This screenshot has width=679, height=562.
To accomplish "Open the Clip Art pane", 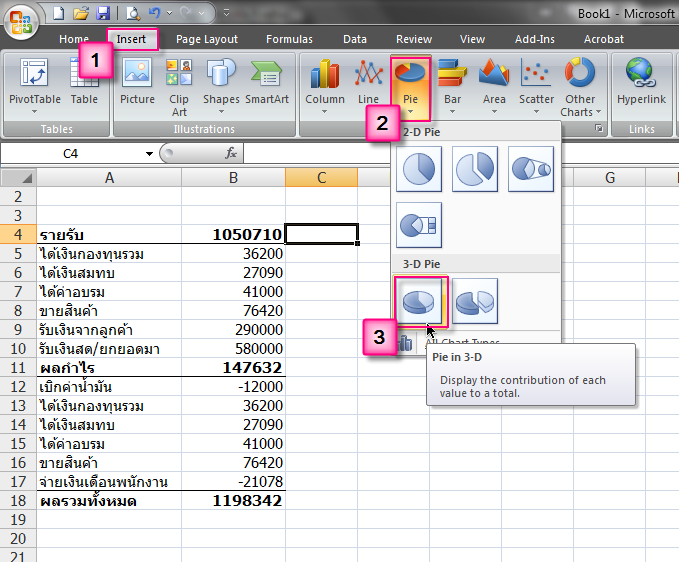I will 179,87.
